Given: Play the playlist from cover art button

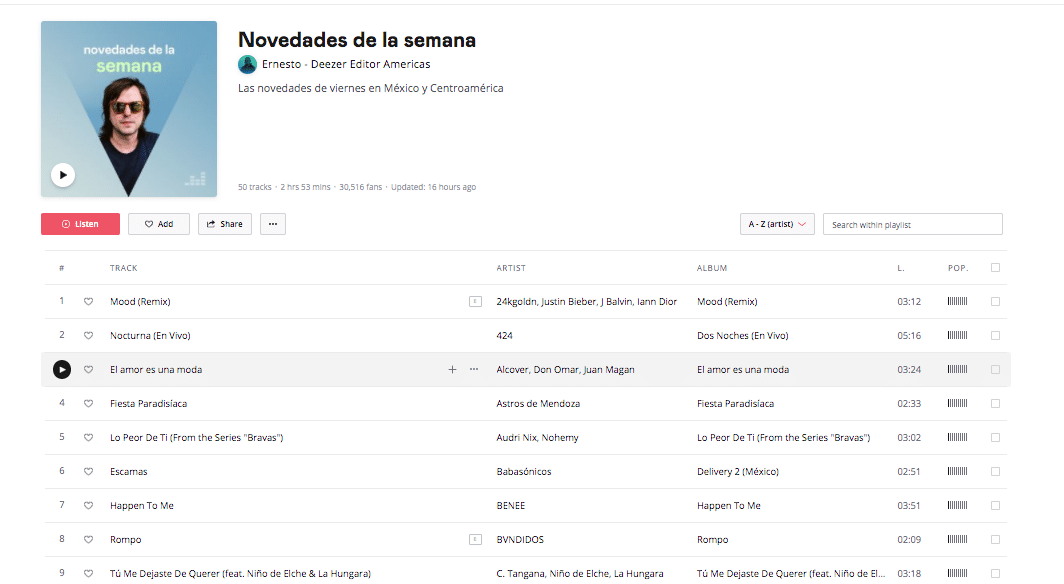Looking at the screenshot, I should tap(63, 175).
